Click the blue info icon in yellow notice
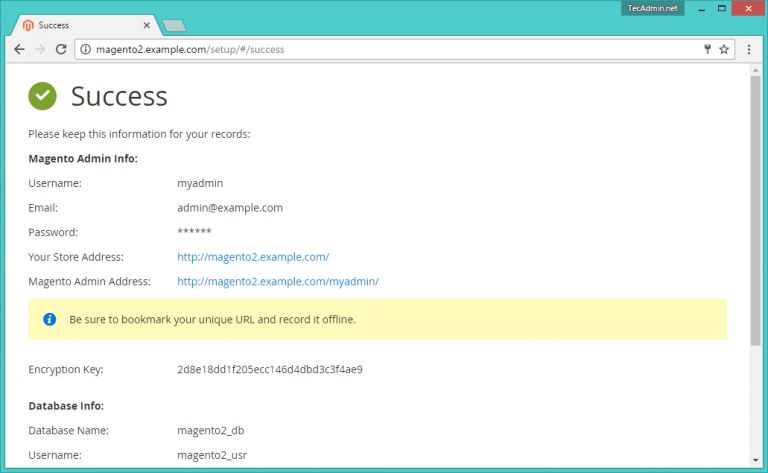The image size is (768, 473). 49,320
